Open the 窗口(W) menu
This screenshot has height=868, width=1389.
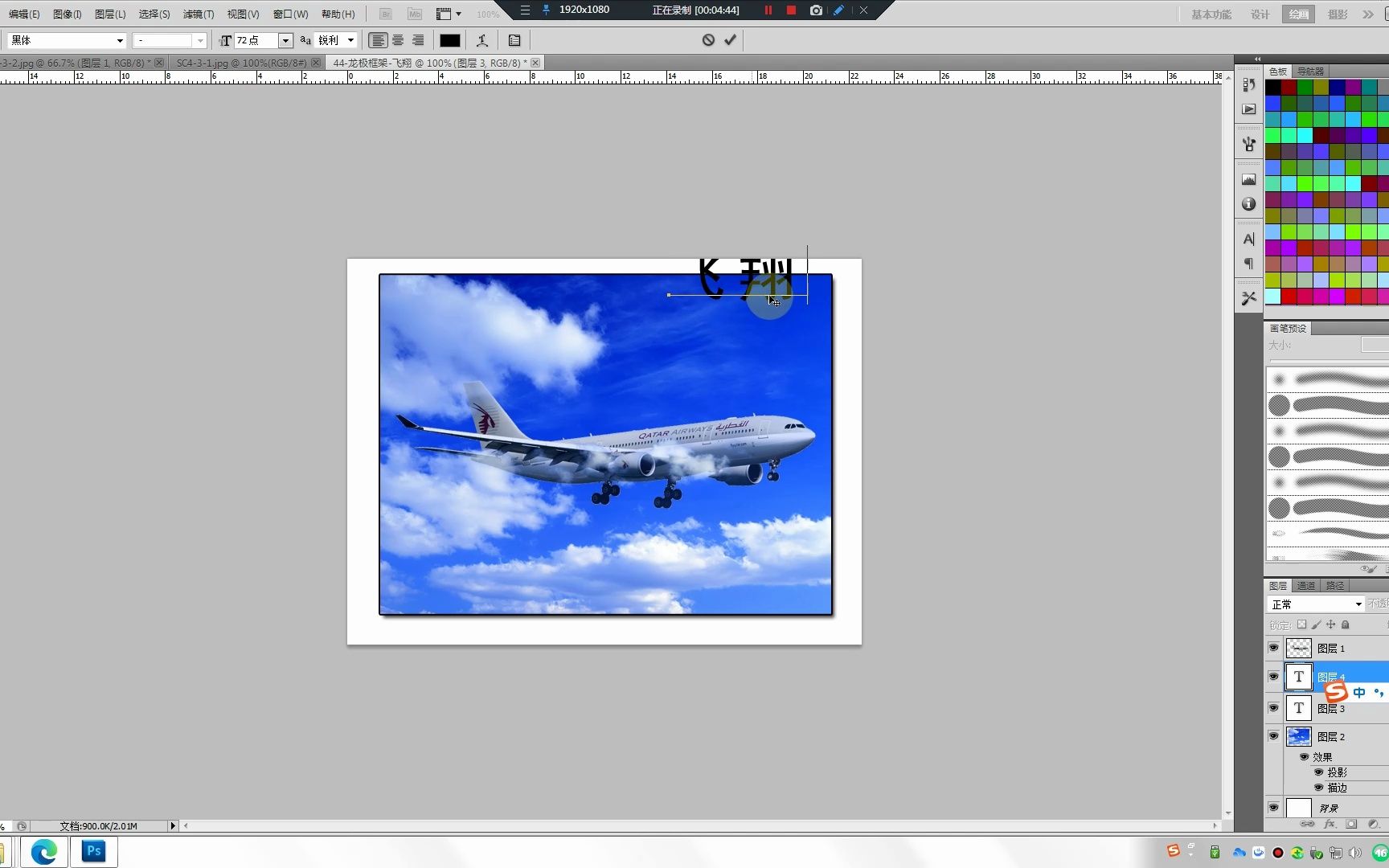coord(290,14)
